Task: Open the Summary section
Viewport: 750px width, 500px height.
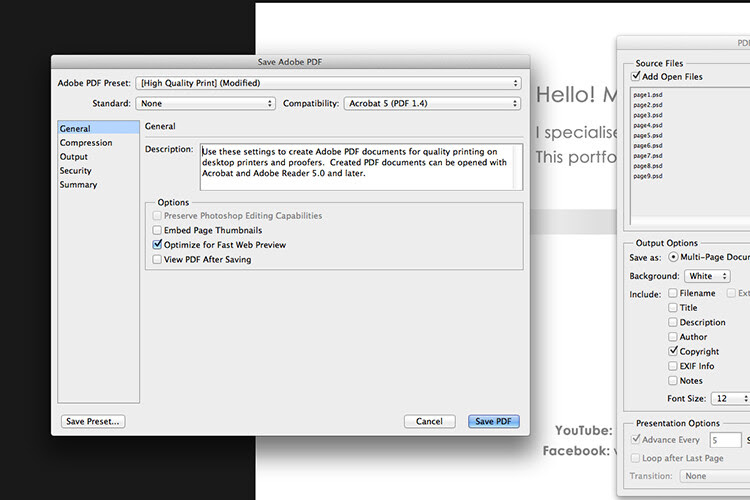Action: (78, 184)
